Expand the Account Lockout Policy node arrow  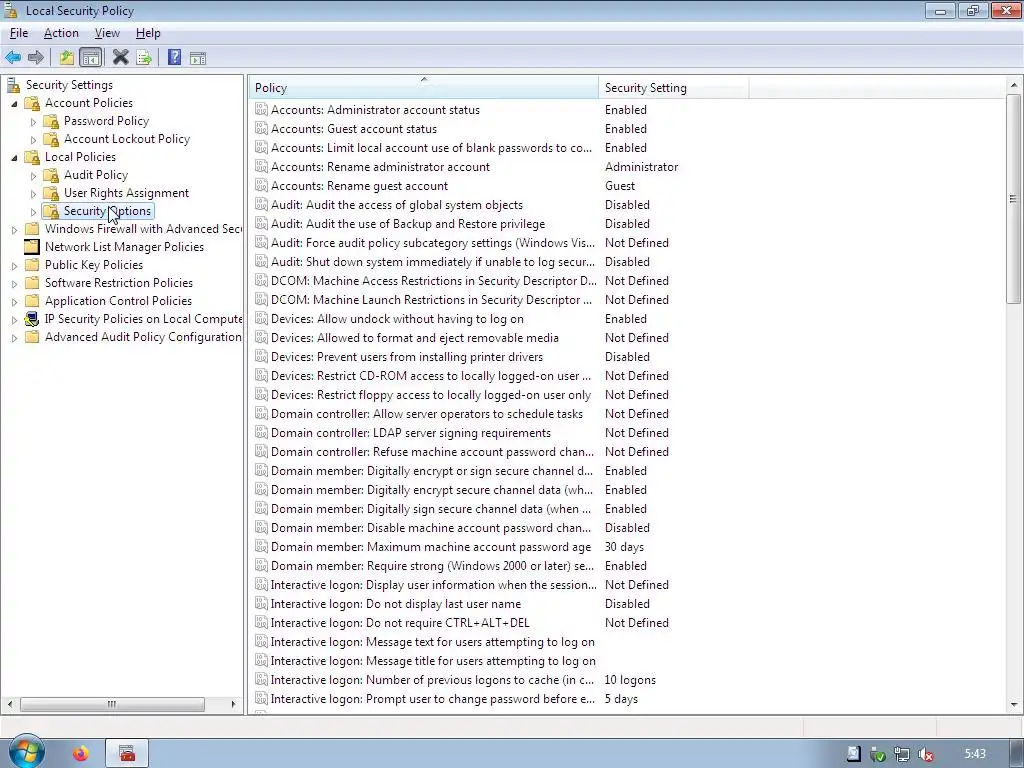coord(33,139)
